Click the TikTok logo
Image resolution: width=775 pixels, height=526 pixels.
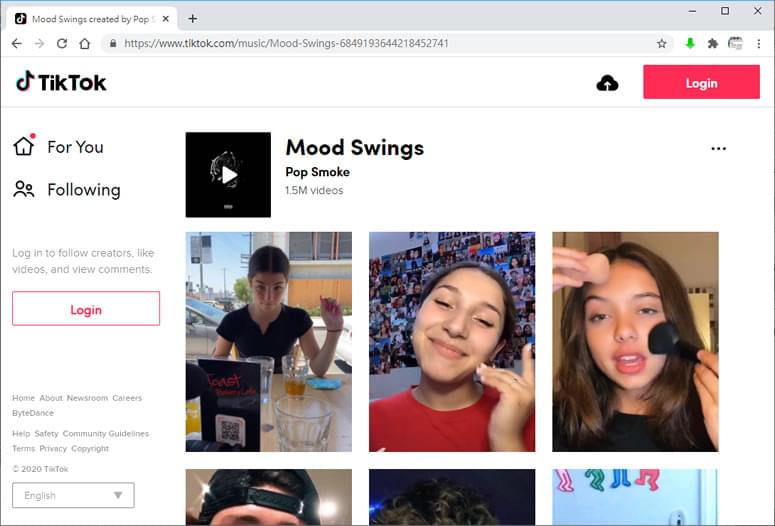(61, 82)
